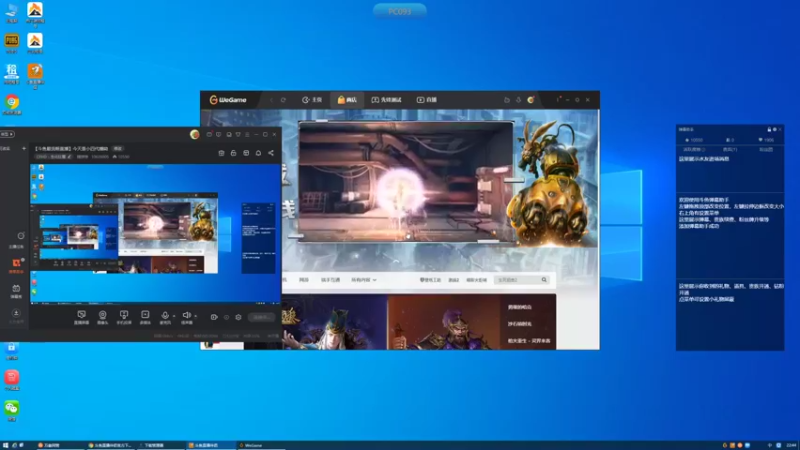Expand the microphone options arrow
Screen dimensions: 800x450
(x=174, y=316)
